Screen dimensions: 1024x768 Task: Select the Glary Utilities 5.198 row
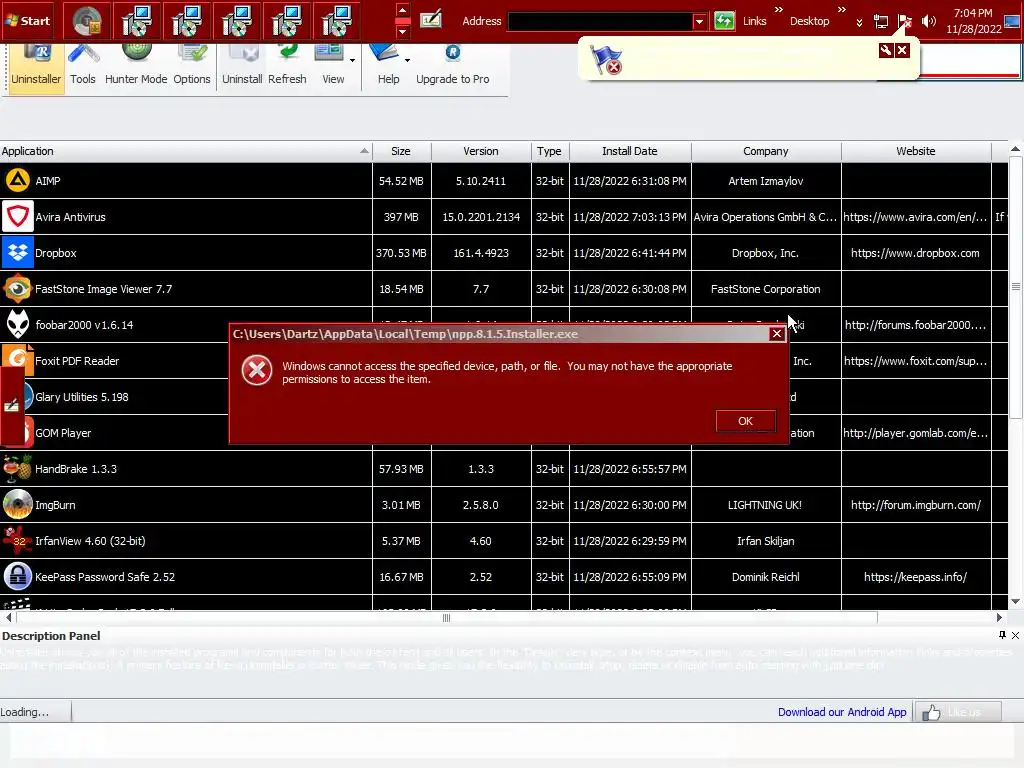pyautogui.click(x=114, y=396)
